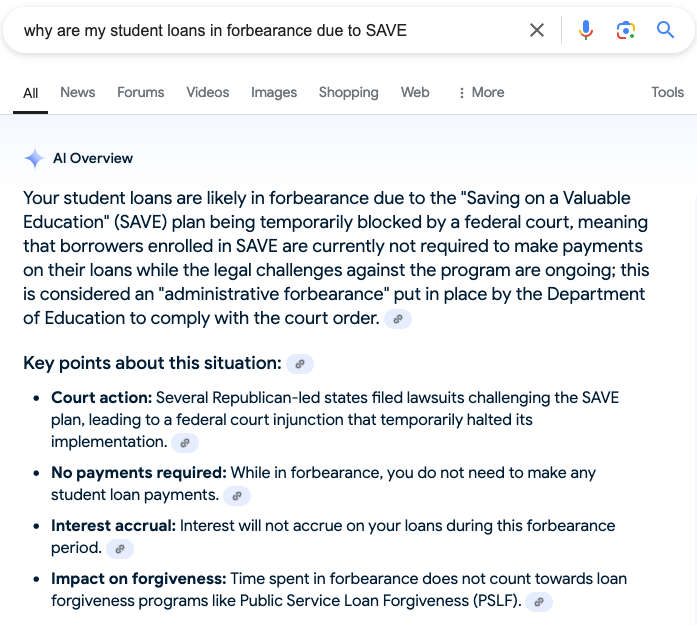Select the Web tab
This screenshot has height=625, width=697.
point(415,92)
